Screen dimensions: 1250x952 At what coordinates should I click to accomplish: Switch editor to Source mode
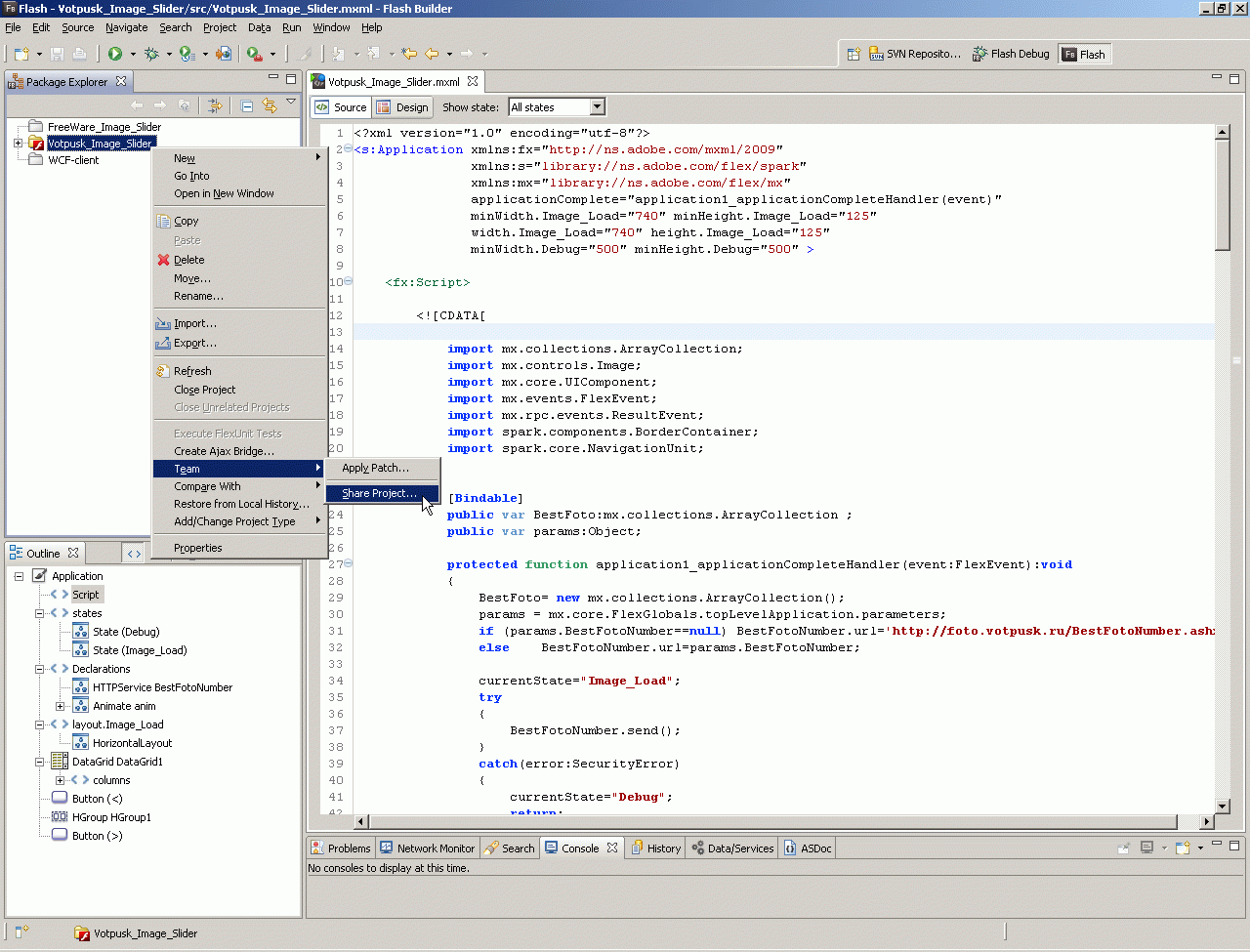[341, 107]
